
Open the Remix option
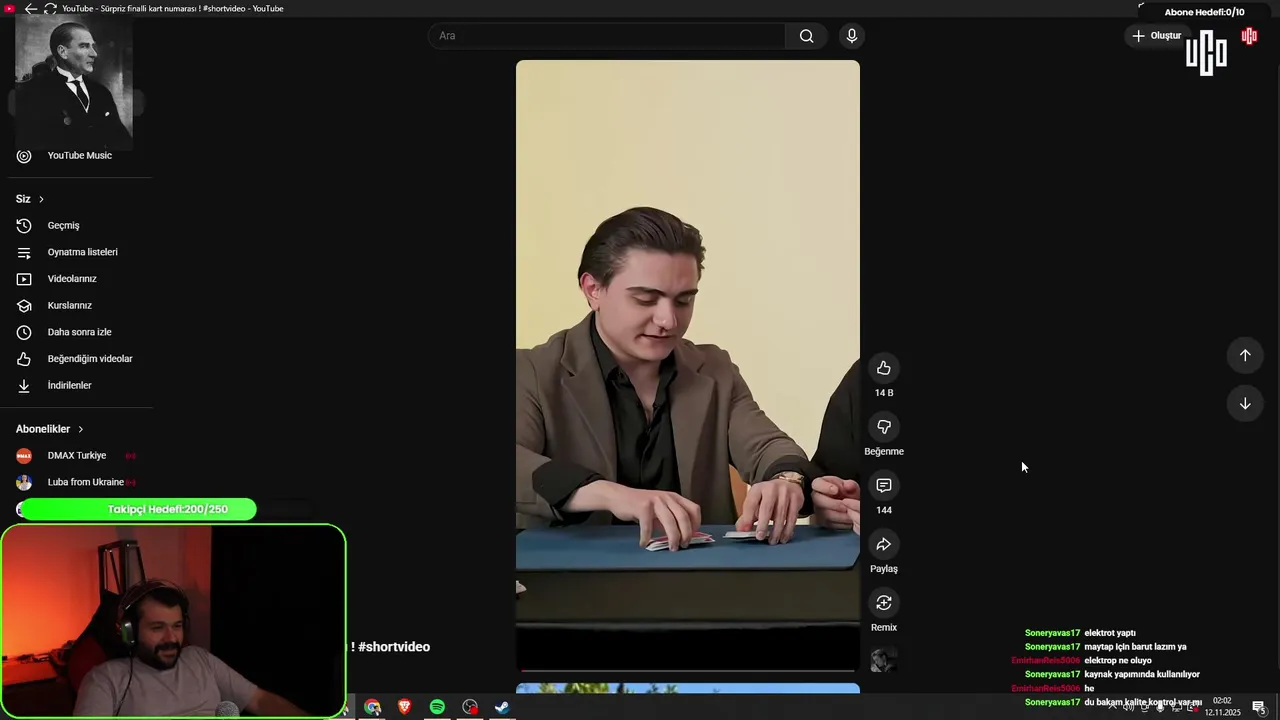[x=884, y=602]
